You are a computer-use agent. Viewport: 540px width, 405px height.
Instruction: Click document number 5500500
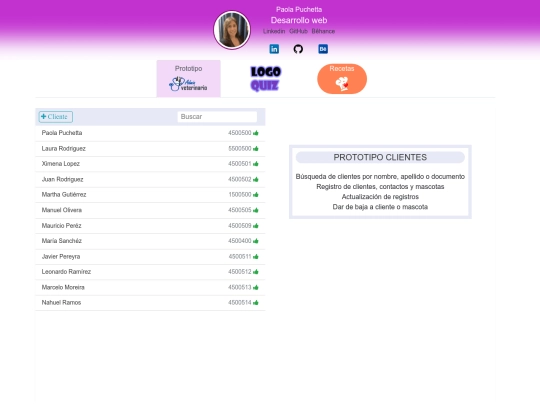(240, 148)
